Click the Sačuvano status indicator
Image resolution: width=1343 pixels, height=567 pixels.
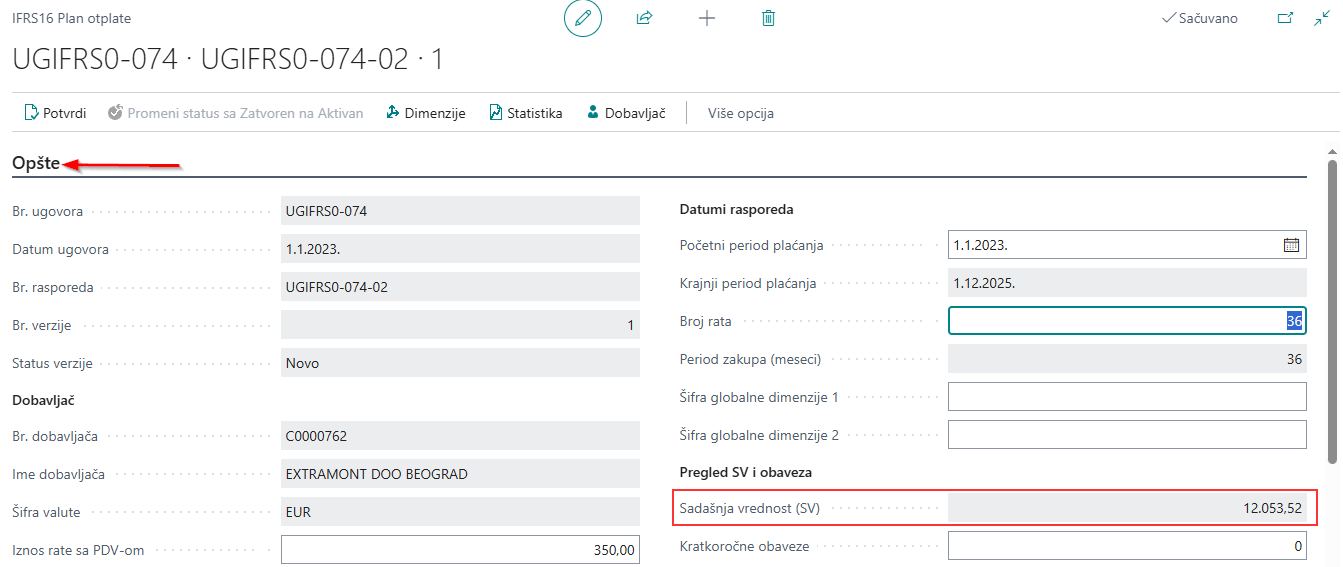(x=1200, y=18)
